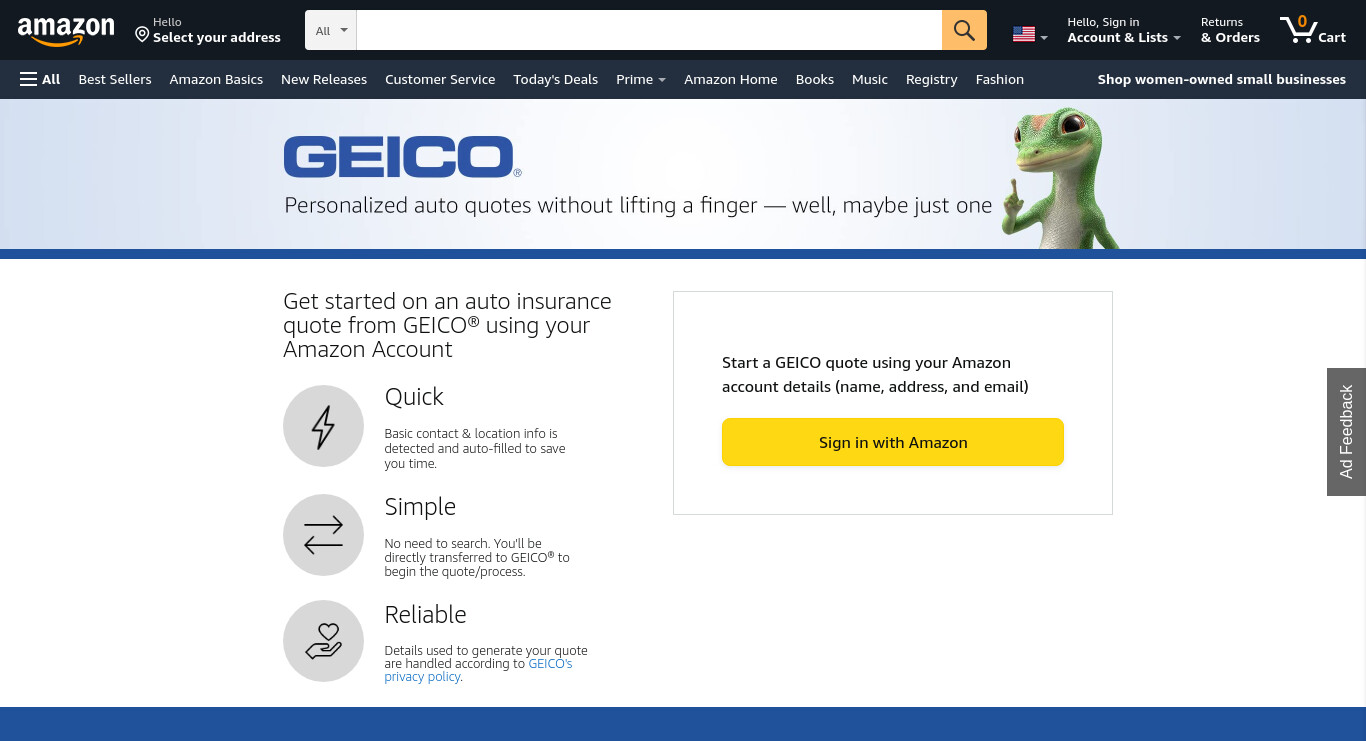Click the orange search magnifier button

(964, 30)
